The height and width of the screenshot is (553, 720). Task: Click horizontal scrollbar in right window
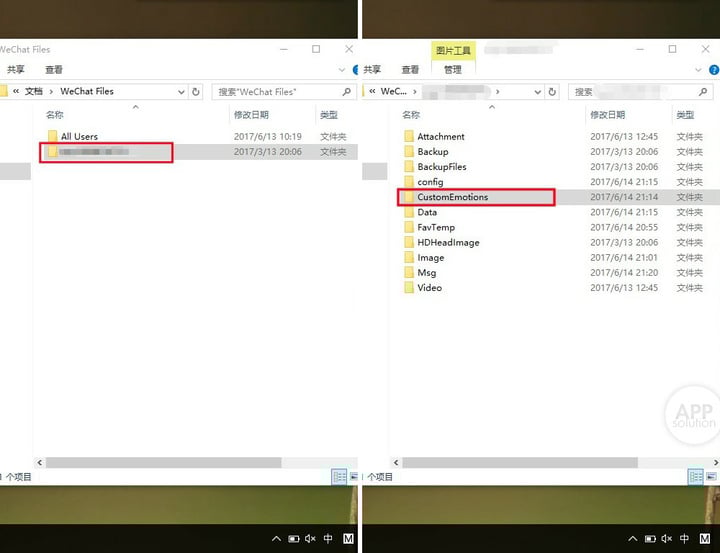point(520,463)
